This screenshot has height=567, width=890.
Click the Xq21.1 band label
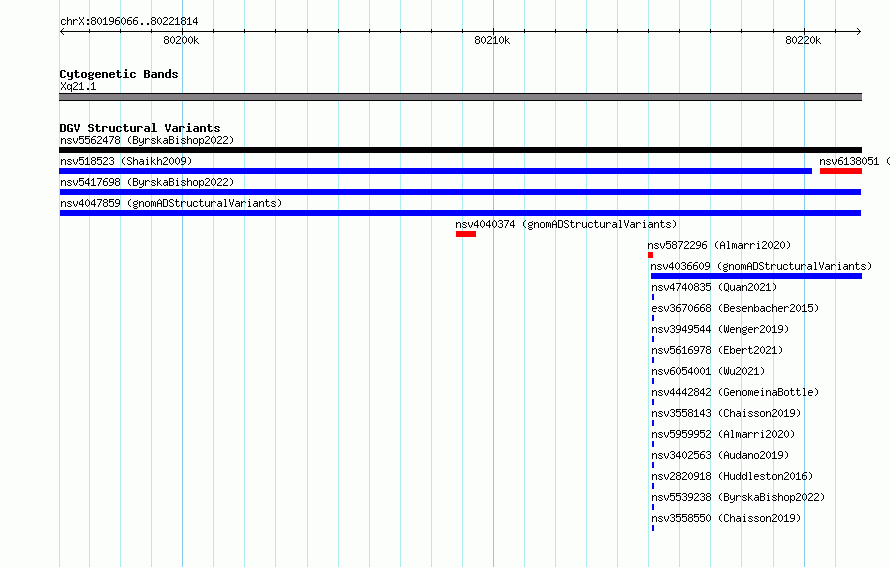[78, 86]
